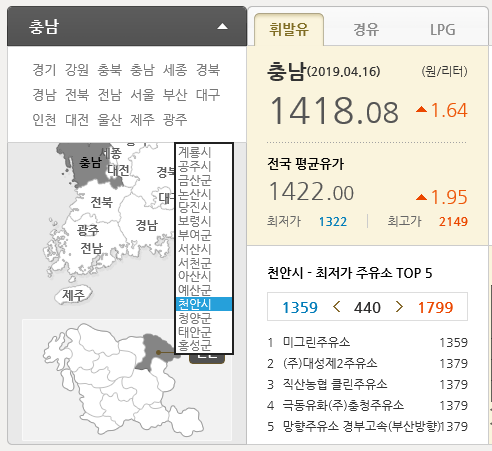Click the 대전 label on the map
Image resolution: width=492 pixels, height=451 pixels.
pos(118,170)
